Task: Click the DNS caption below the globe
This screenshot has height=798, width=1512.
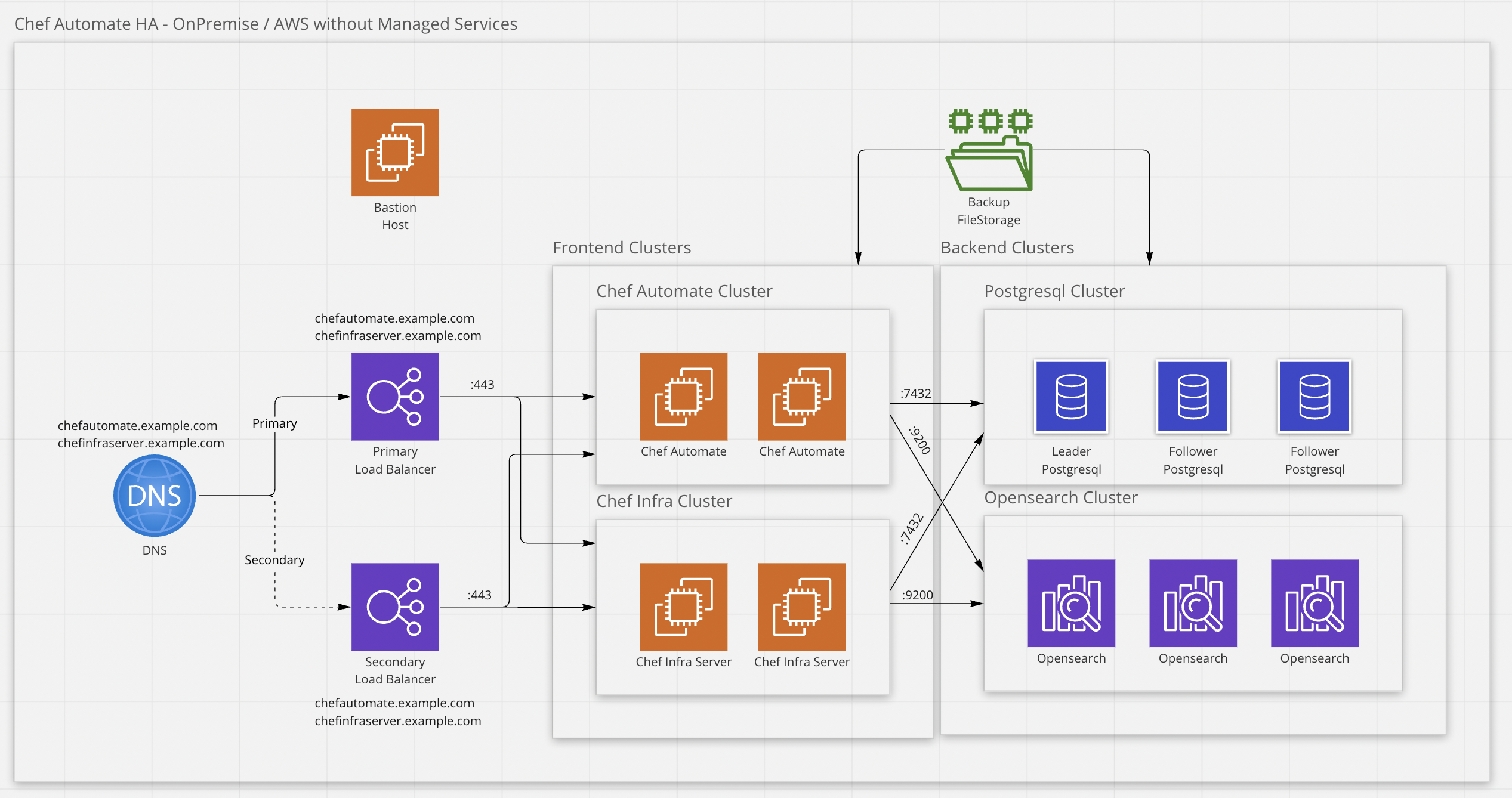Action: (x=155, y=550)
